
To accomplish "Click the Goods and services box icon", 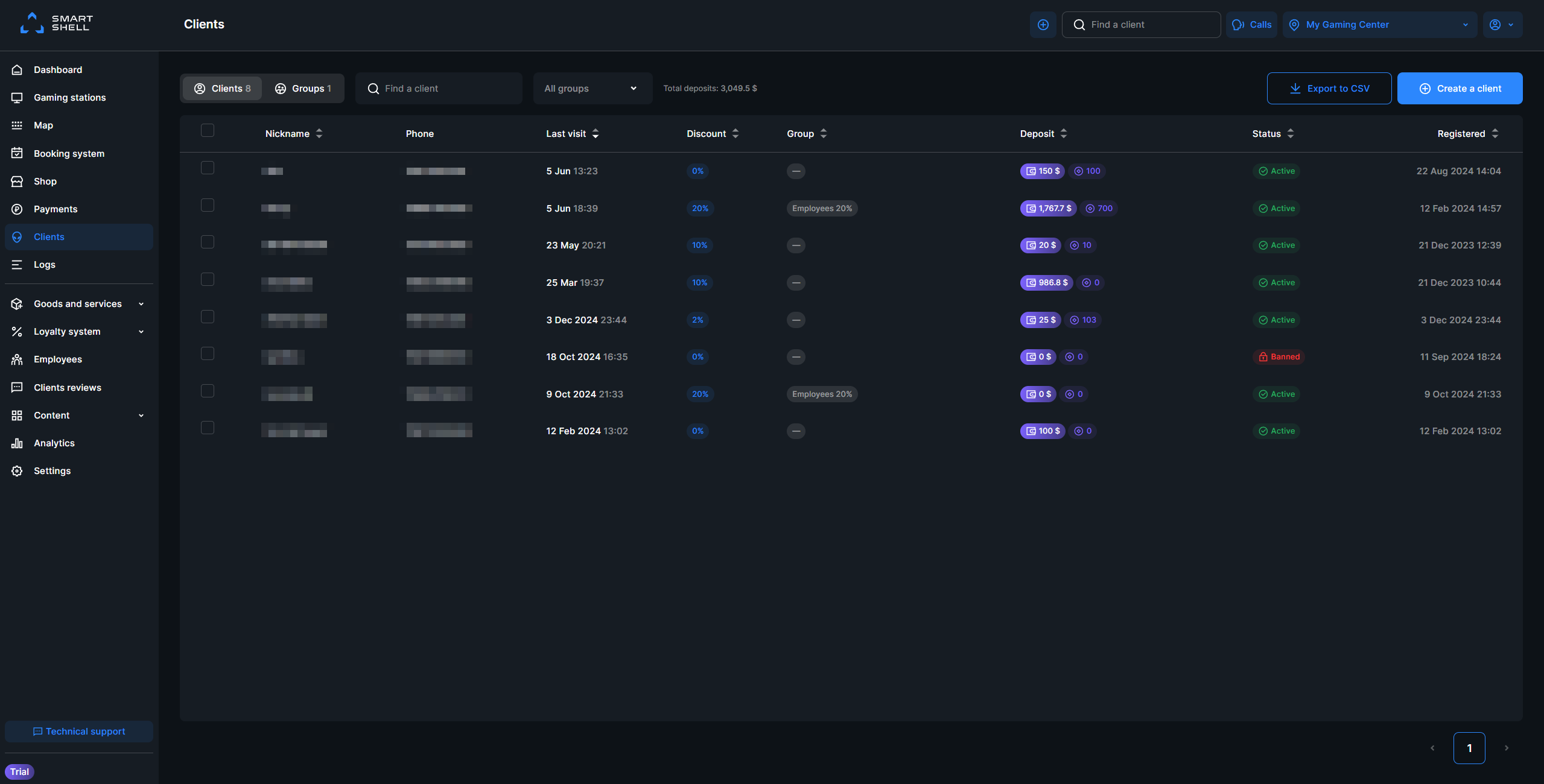I will click(17, 304).
